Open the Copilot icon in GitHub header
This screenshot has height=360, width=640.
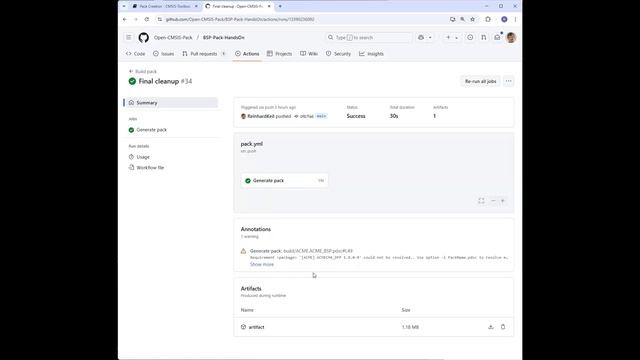coord(421,38)
